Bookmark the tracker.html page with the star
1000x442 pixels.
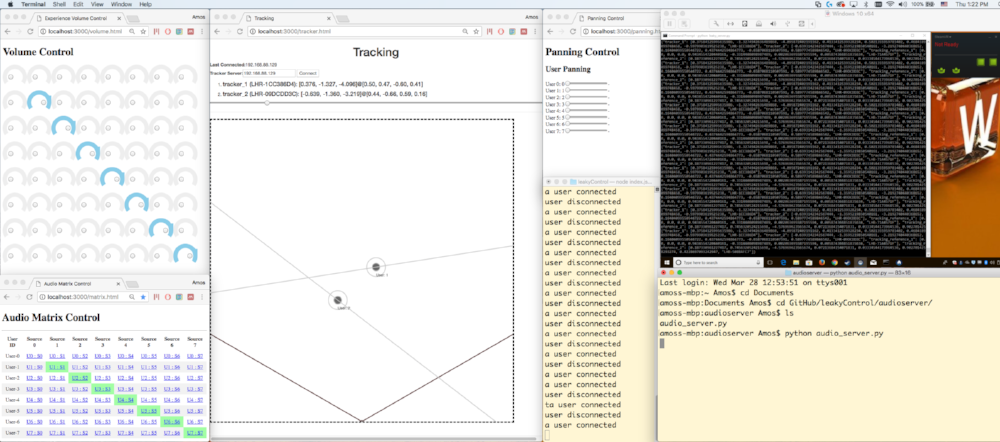476,31
